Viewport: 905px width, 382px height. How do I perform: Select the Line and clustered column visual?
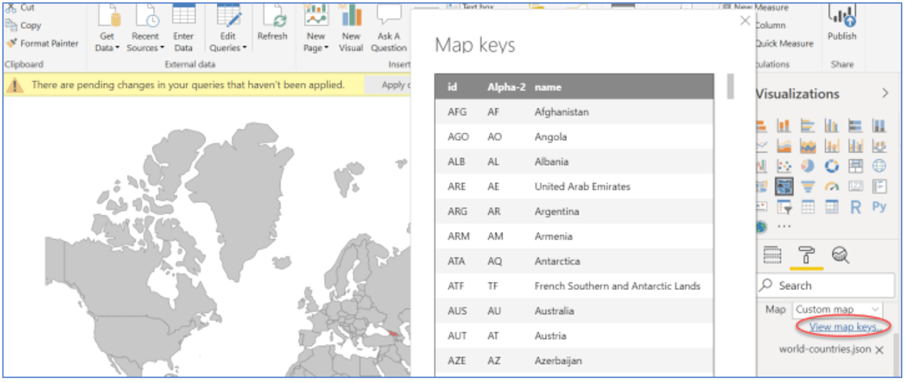coord(855,145)
